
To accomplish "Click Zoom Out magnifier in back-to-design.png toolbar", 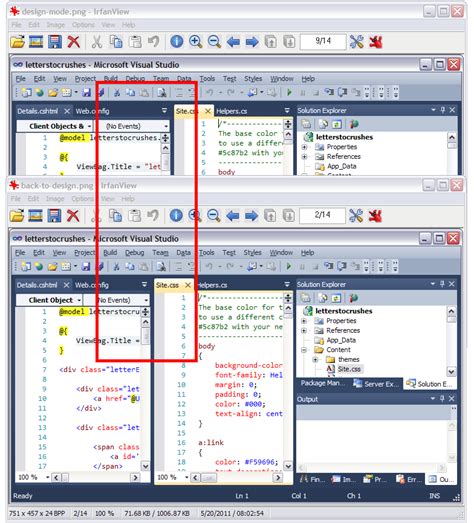I will click(x=213, y=216).
